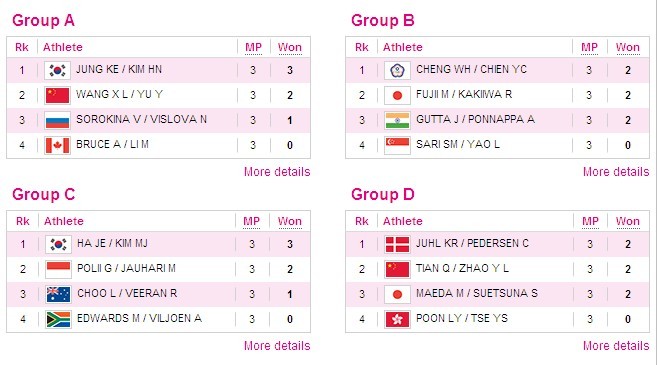Viewport: 657px width, 365px height.
Task: Open More details for Group B
Action: (x=616, y=172)
